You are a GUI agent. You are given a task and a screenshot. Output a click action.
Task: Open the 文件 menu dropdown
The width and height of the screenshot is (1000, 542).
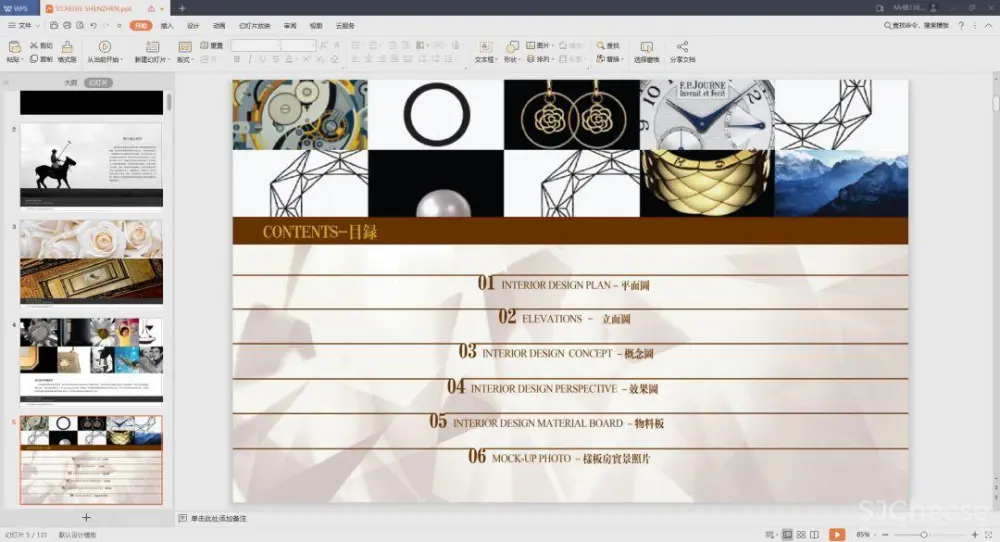click(20, 25)
